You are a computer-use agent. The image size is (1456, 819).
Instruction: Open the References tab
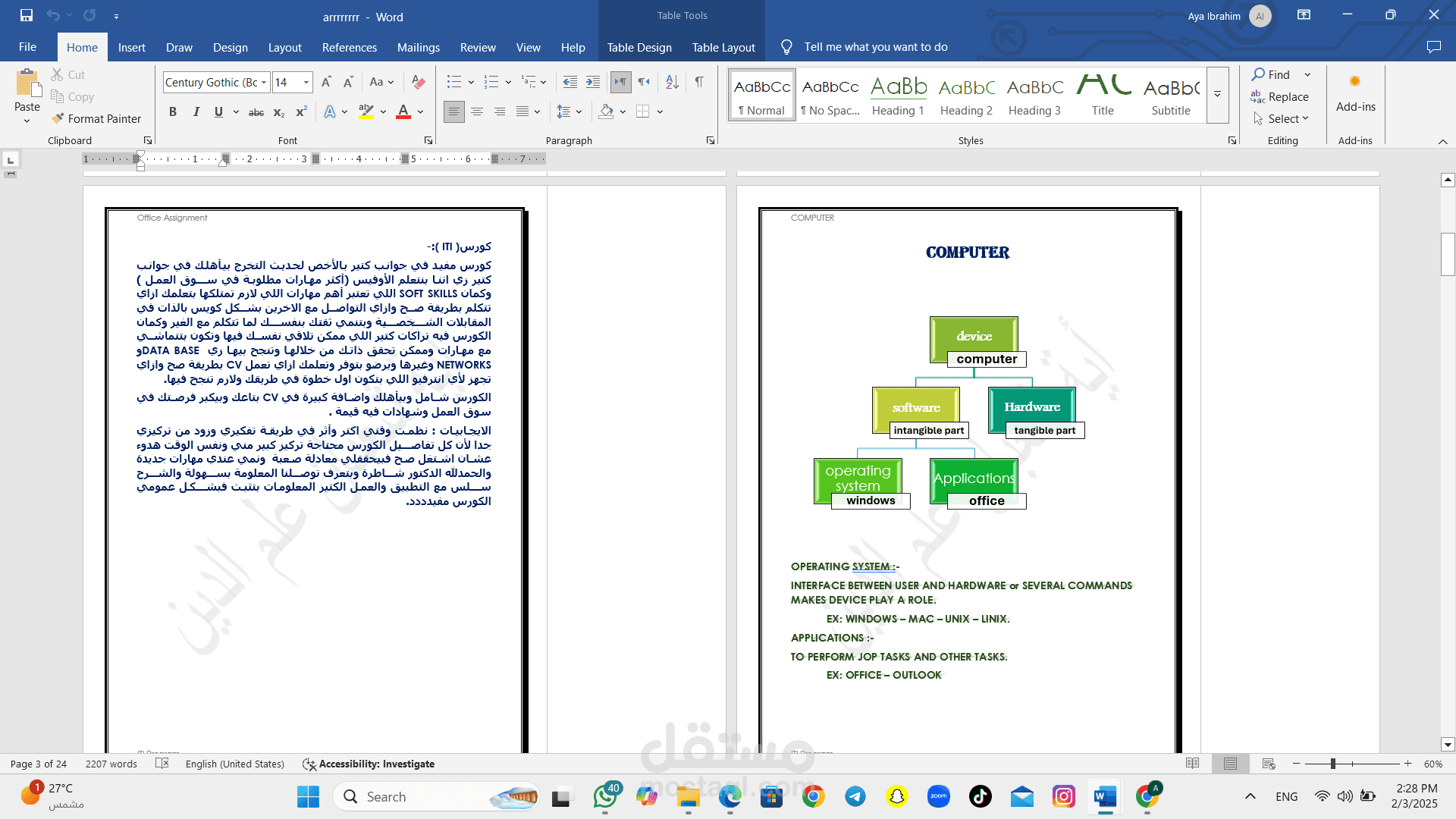[349, 47]
